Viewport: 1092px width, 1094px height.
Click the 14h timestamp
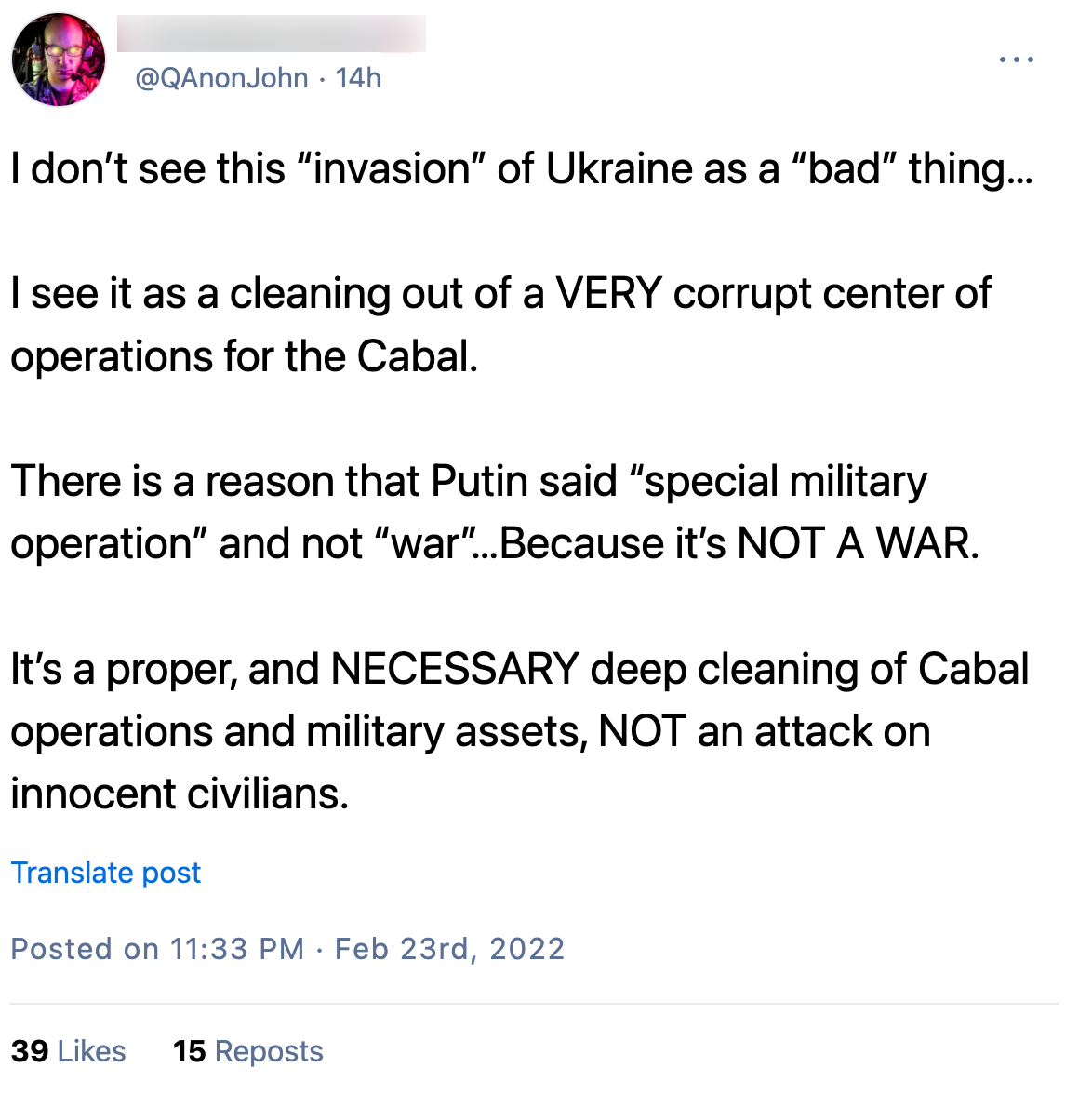click(358, 78)
